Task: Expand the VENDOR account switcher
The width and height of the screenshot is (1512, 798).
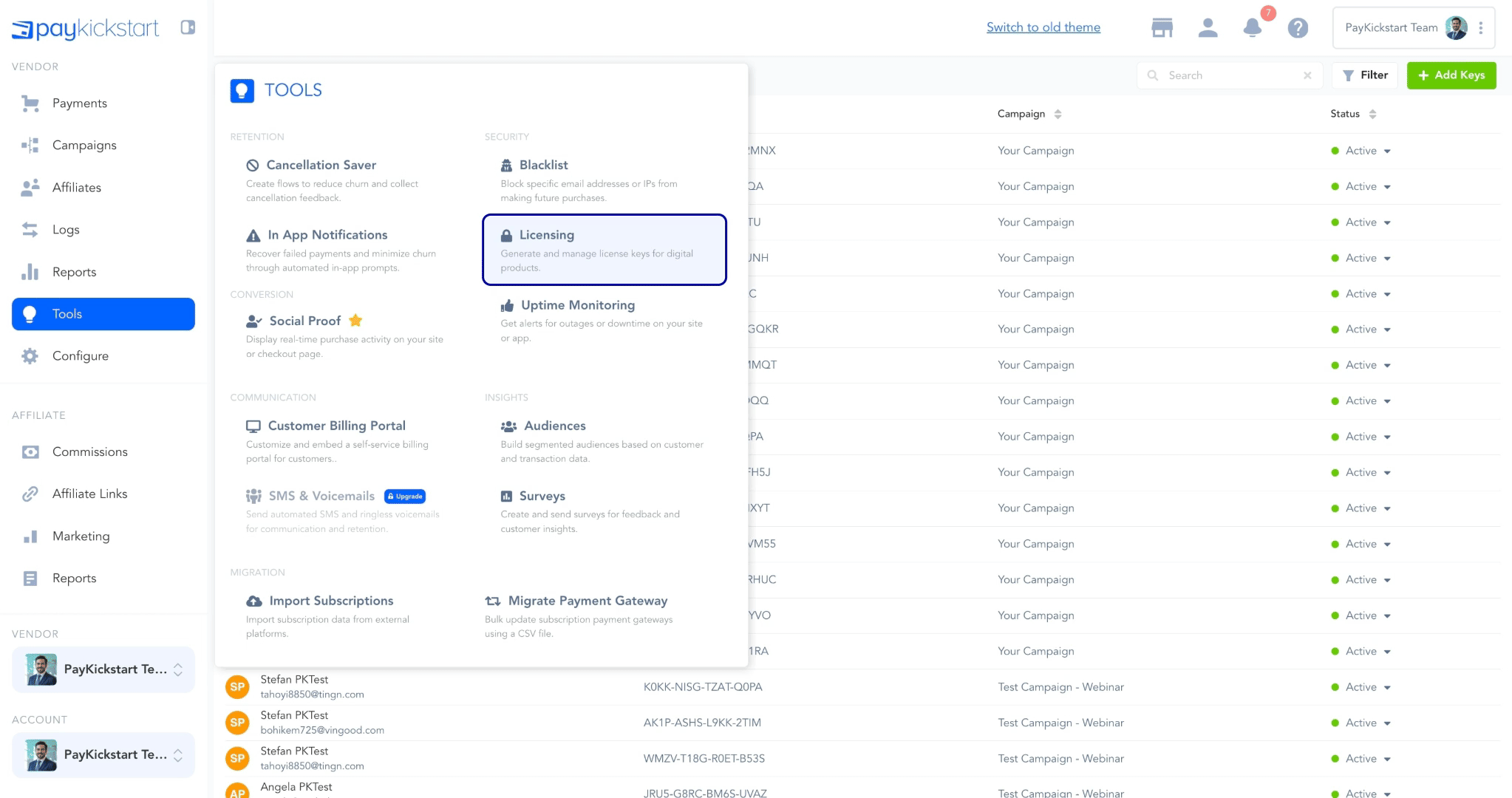Action: tap(103, 669)
